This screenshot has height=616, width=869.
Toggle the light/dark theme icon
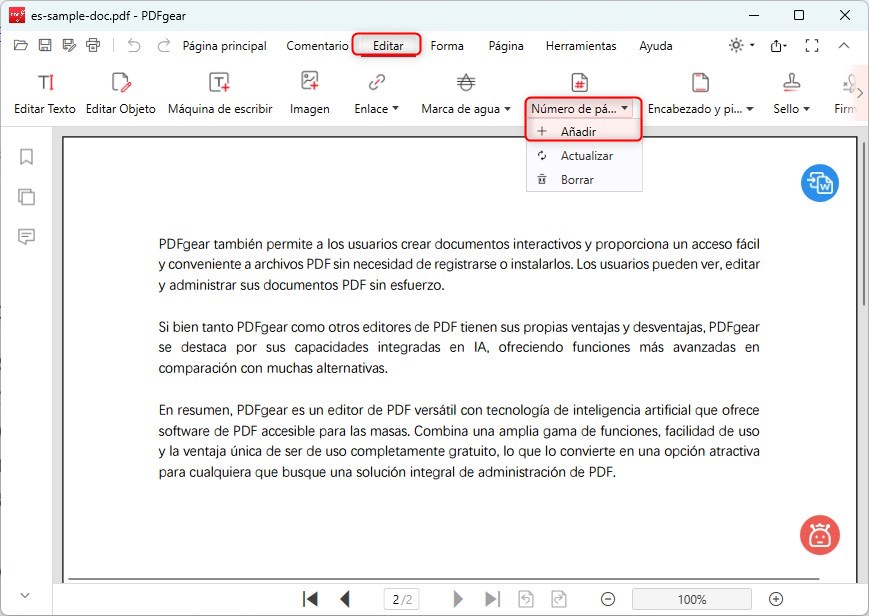pyautogui.click(x=734, y=45)
